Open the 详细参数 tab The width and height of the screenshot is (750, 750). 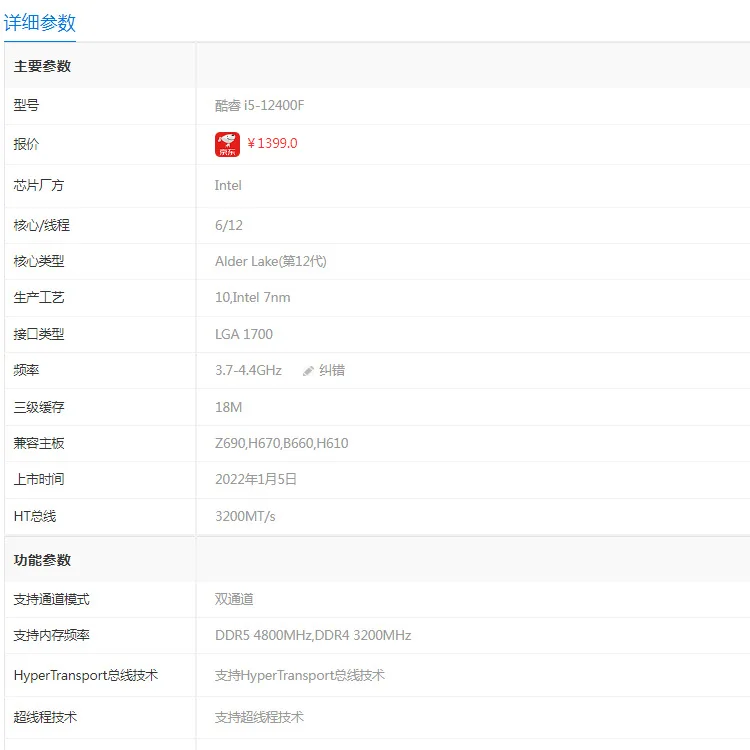click(40, 23)
